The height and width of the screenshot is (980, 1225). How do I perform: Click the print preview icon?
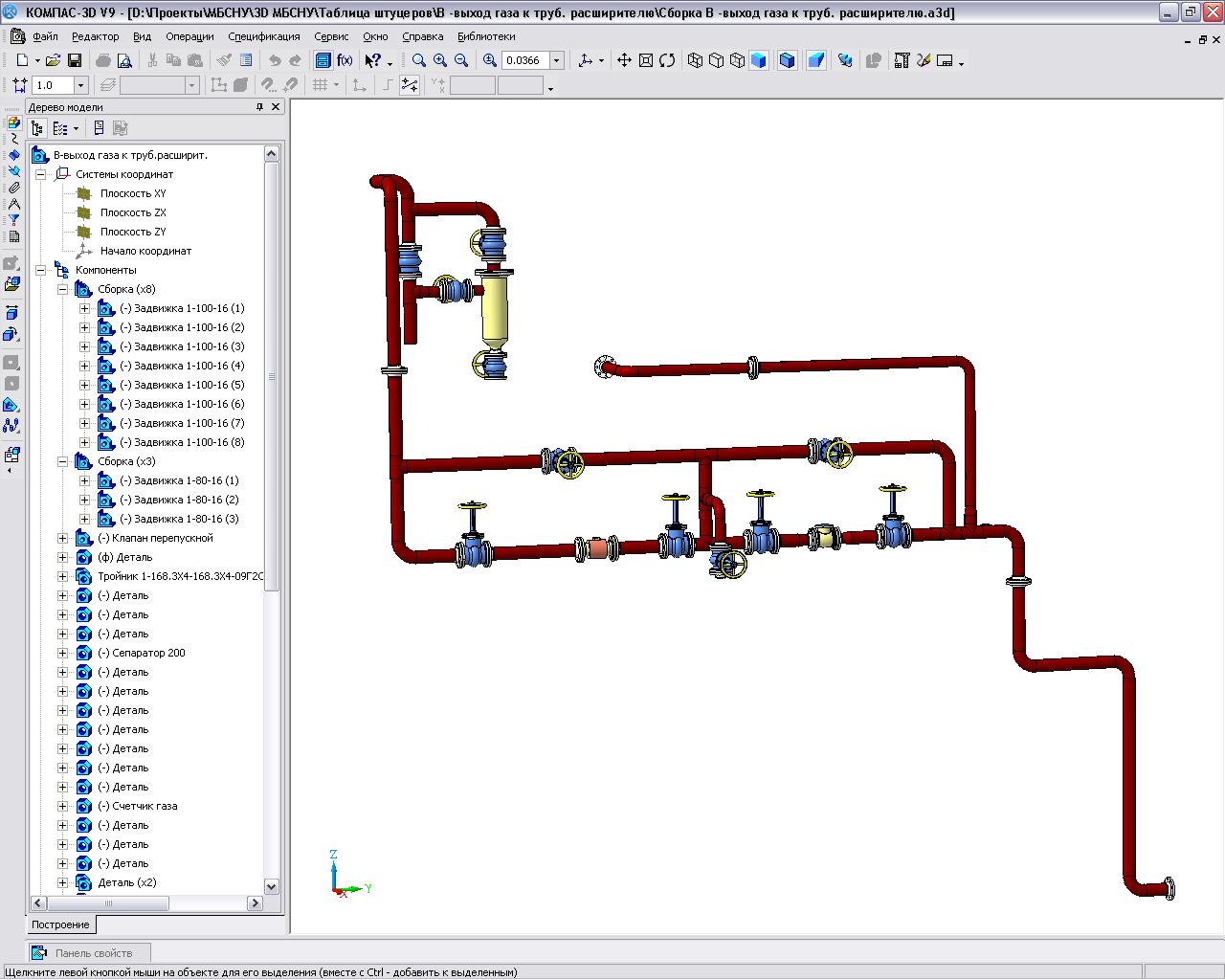pyautogui.click(x=124, y=60)
